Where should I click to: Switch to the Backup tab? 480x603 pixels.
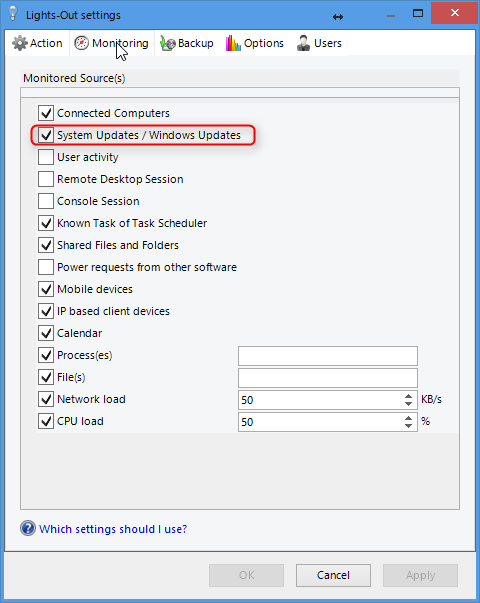(x=187, y=43)
